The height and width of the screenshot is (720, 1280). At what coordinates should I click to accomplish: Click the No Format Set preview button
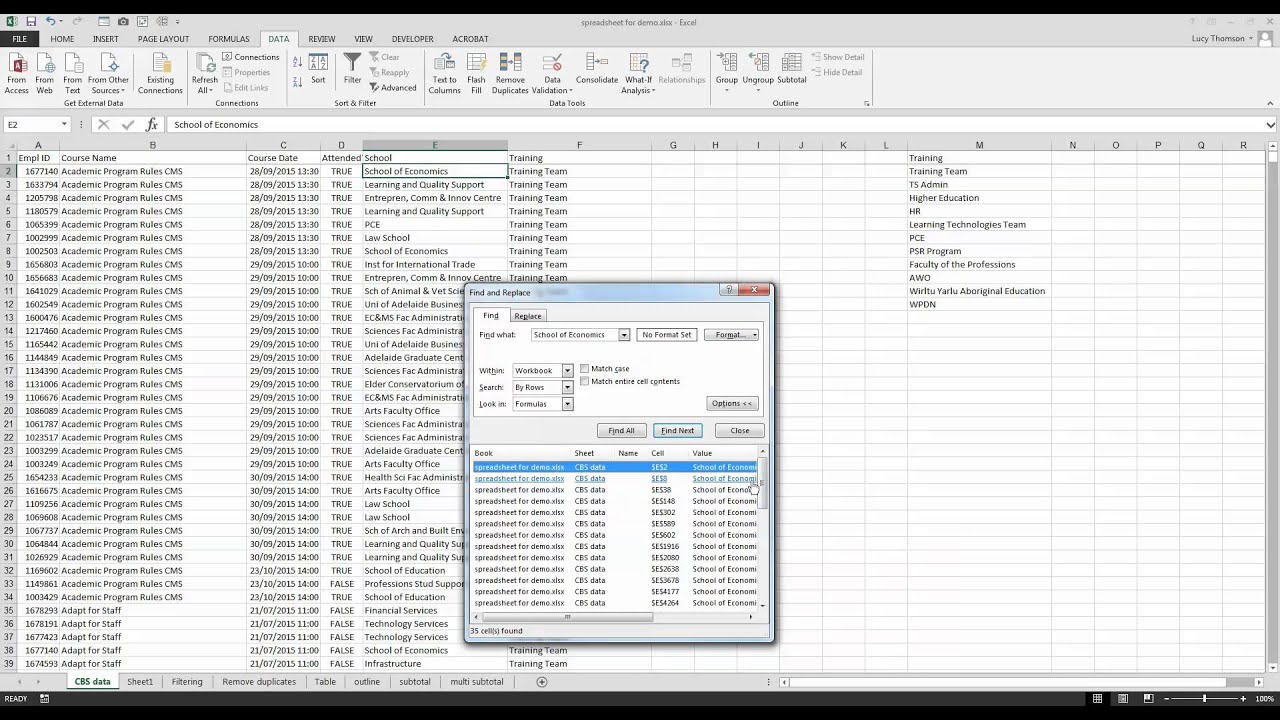coord(667,335)
